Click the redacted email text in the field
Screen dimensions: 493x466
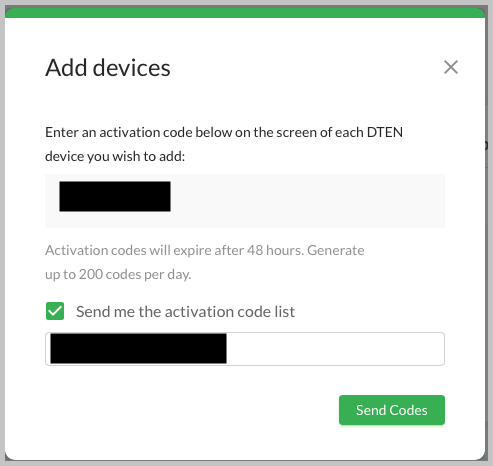click(138, 348)
